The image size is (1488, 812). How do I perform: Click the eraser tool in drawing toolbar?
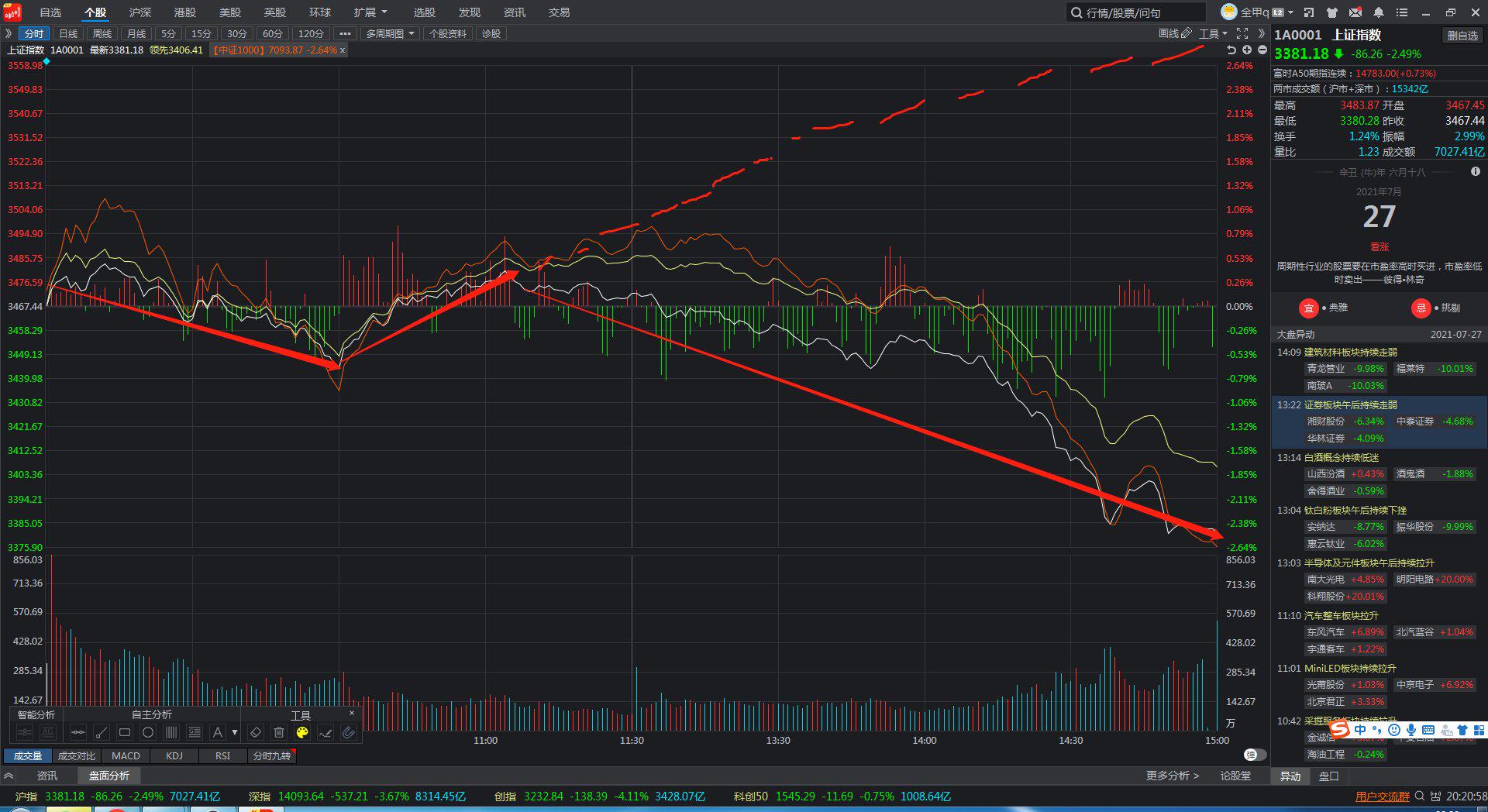[256, 732]
